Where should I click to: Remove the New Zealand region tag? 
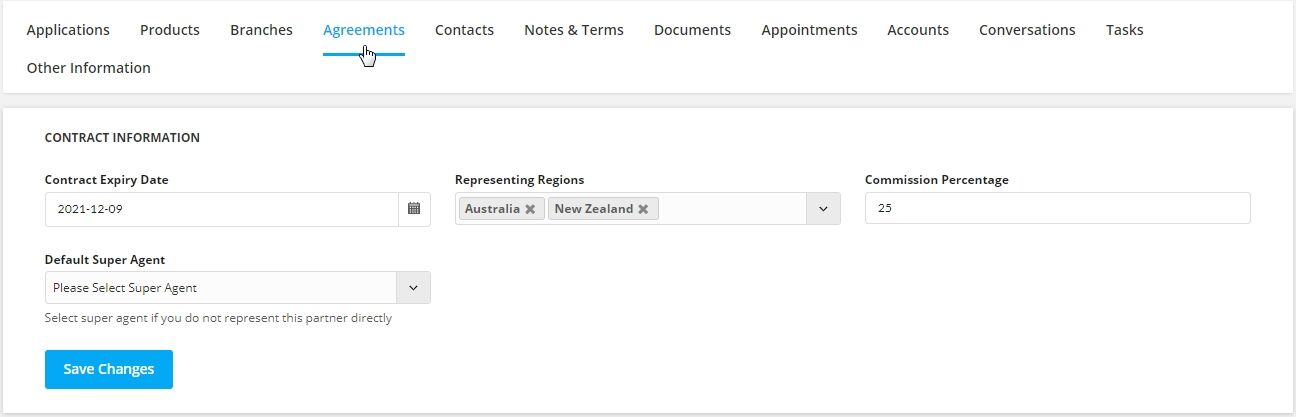[x=643, y=209]
